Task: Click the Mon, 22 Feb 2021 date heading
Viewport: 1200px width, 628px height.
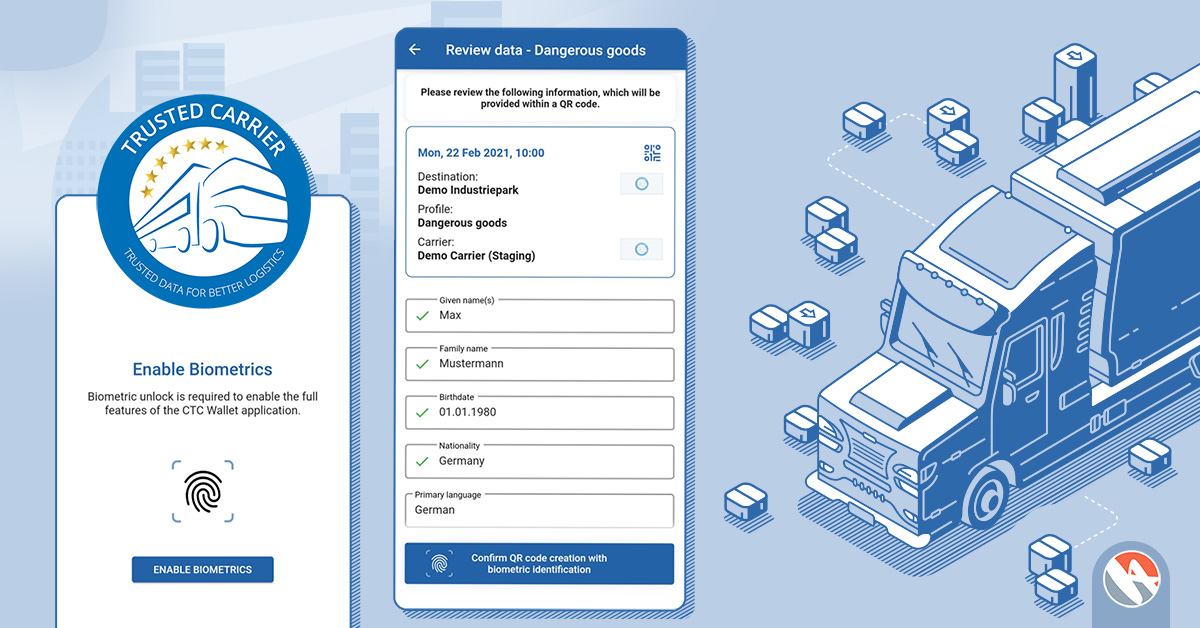Action: tap(480, 153)
